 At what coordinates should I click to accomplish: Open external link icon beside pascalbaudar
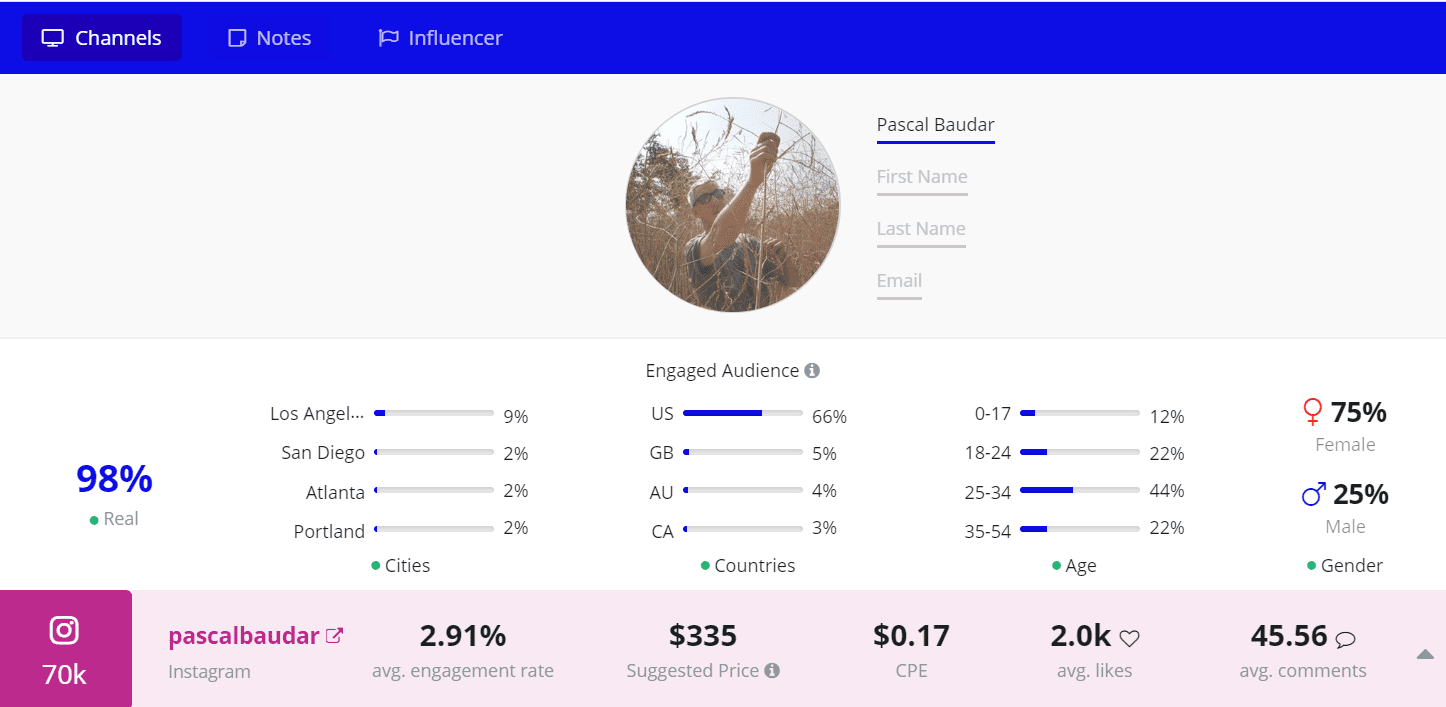tap(335, 635)
